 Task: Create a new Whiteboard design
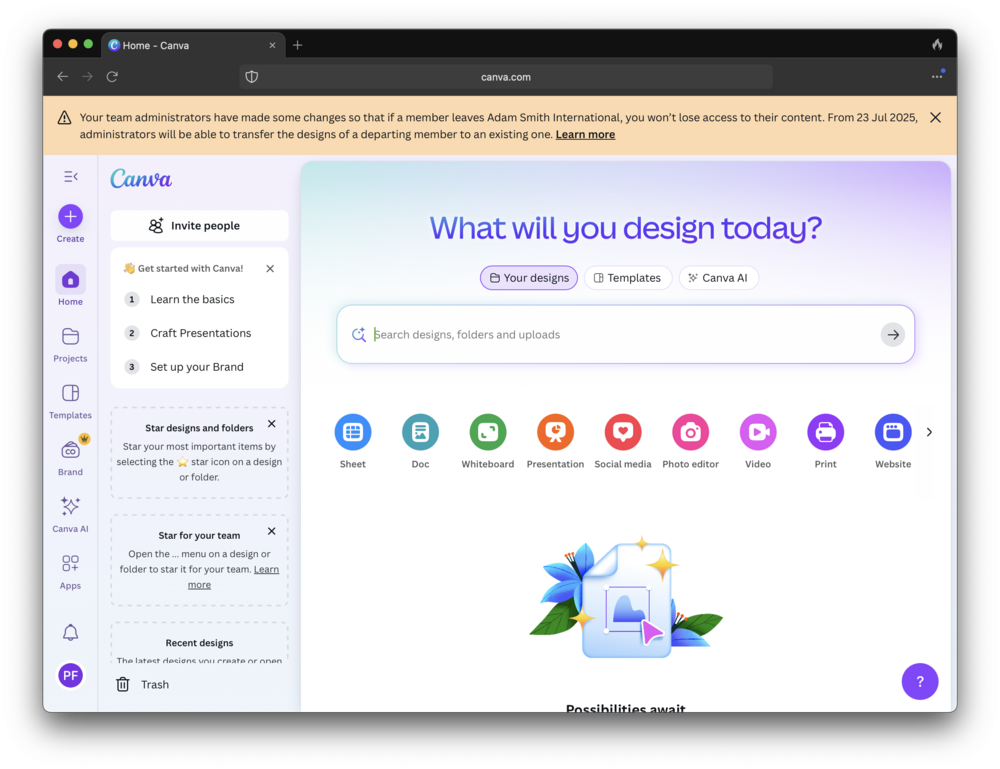pos(488,432)
